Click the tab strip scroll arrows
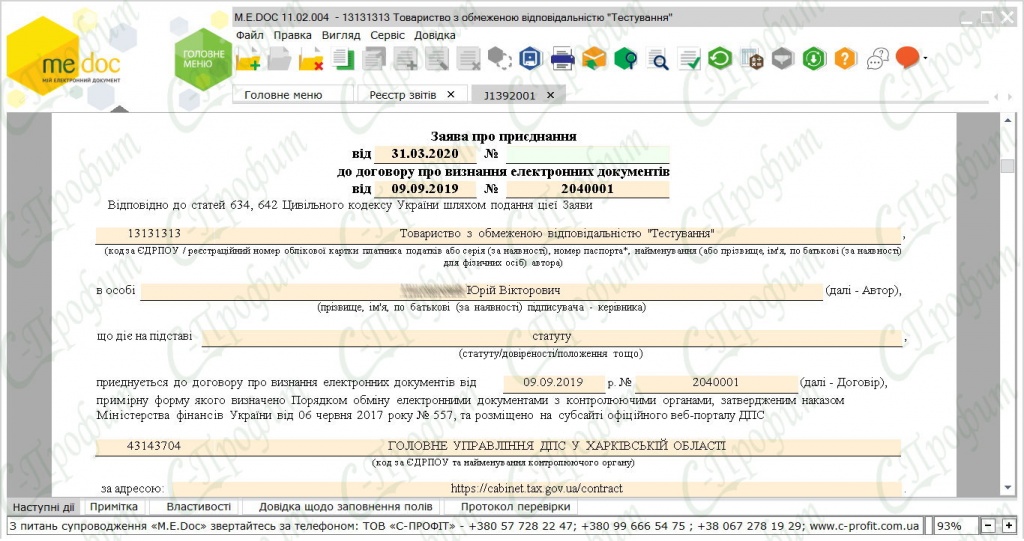Image resolution: width=1024 pixels, height=541 pixels. tap(1004, 97)
